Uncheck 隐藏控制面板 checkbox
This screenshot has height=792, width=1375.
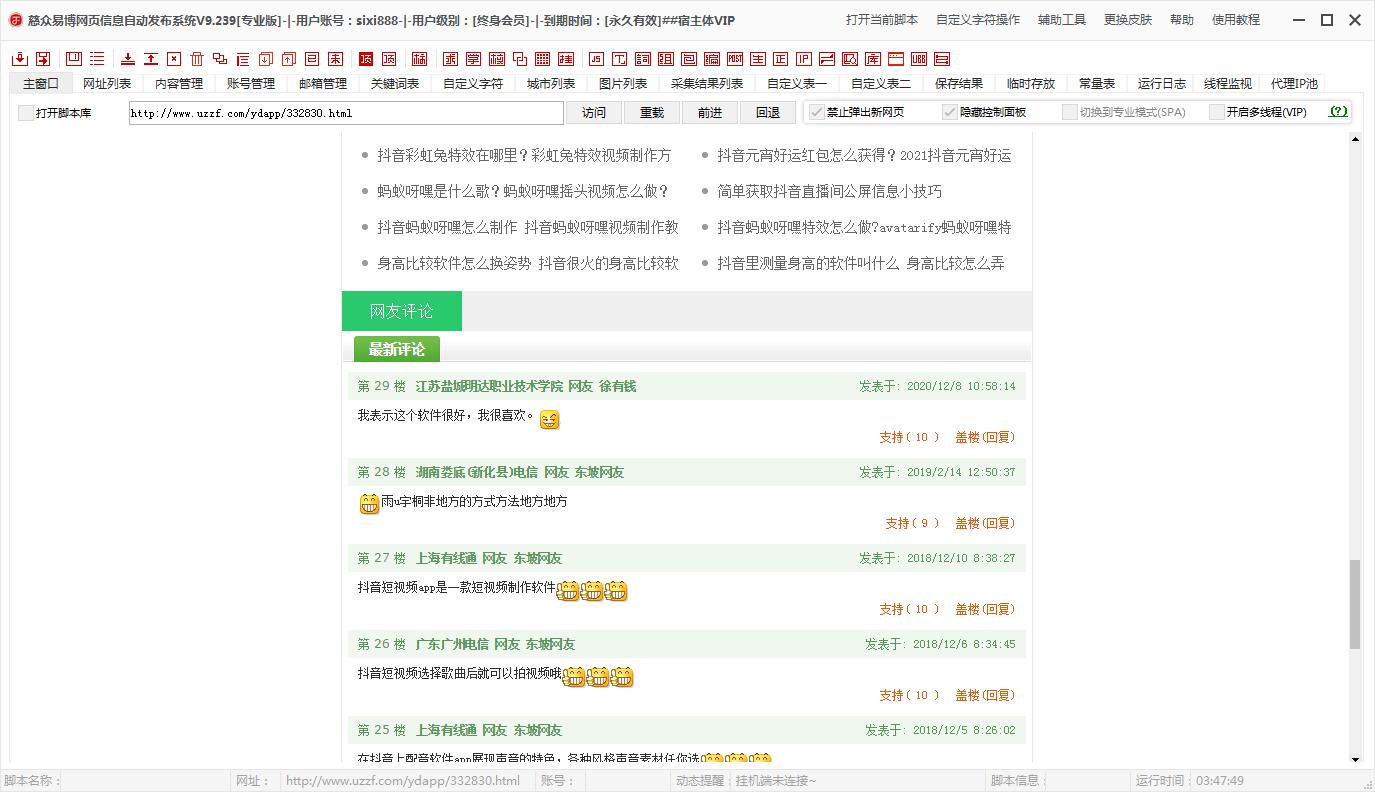950,112
